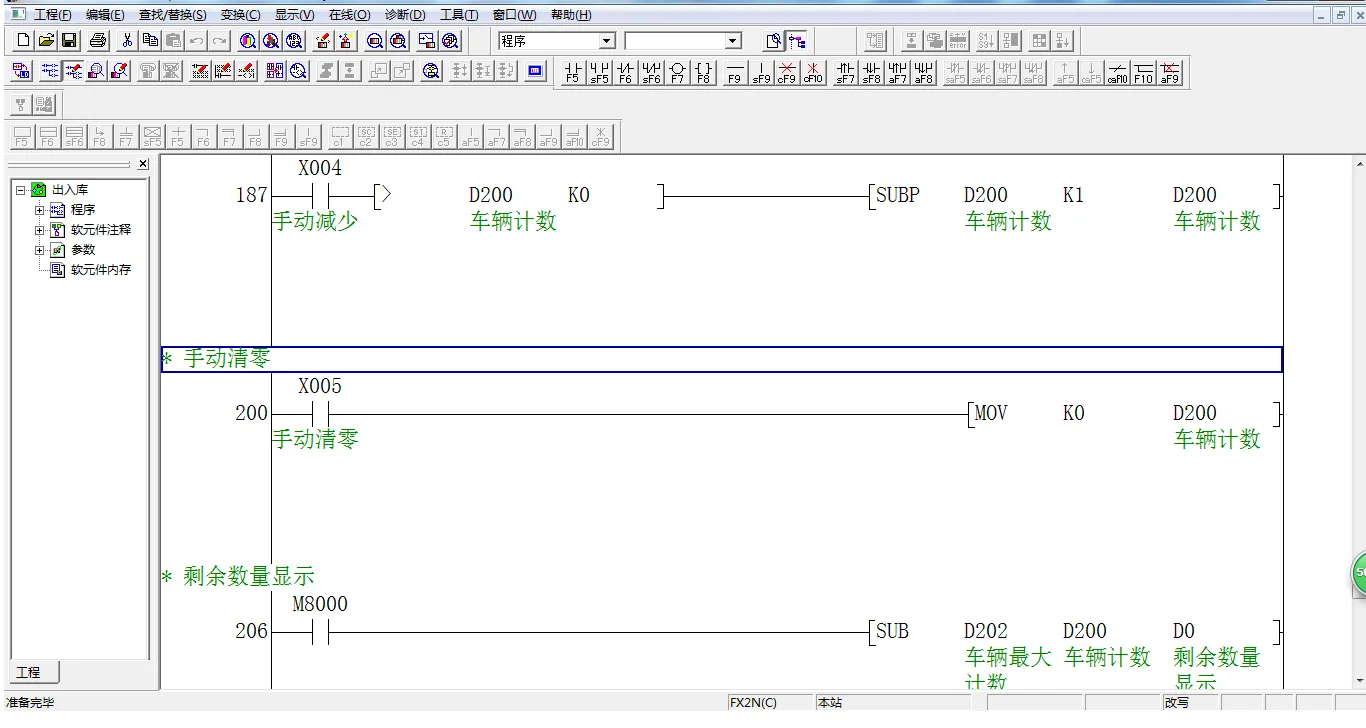Insert application instruction brackets (F8)

pyautogui.click(x=703, y=73)
